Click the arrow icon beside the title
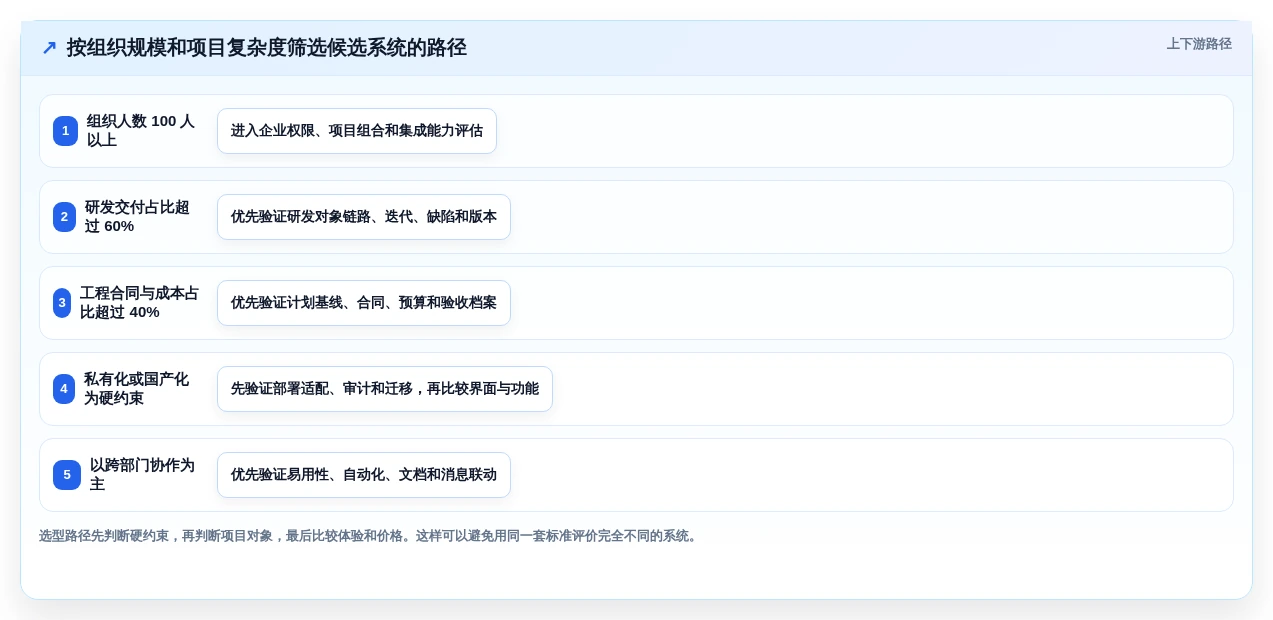 point(49,48)
